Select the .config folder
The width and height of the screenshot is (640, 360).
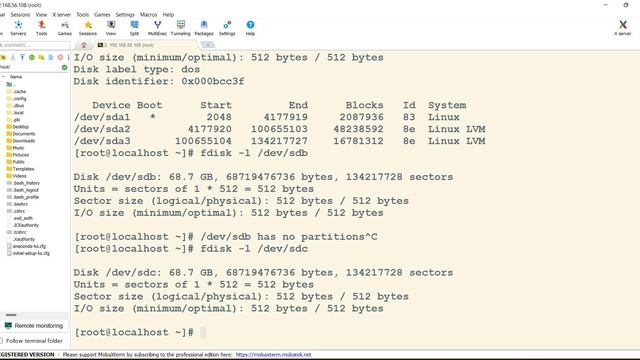coord(16,98)
